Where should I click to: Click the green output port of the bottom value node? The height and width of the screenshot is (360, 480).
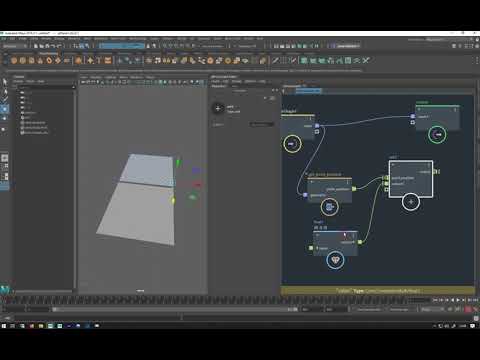tap(360, 242)
